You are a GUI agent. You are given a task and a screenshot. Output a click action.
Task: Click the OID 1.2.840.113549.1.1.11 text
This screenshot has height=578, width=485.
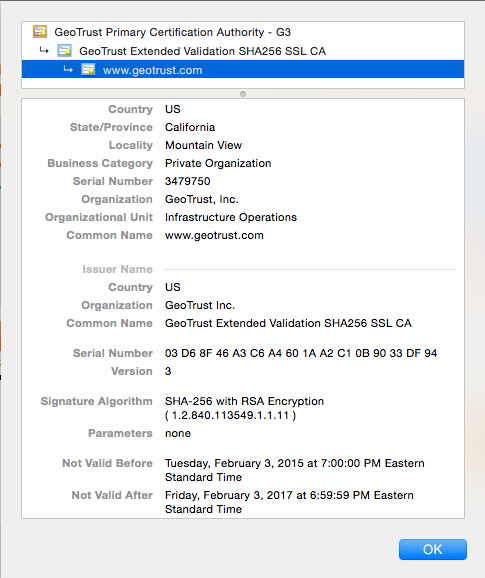(x=230, y=415)
